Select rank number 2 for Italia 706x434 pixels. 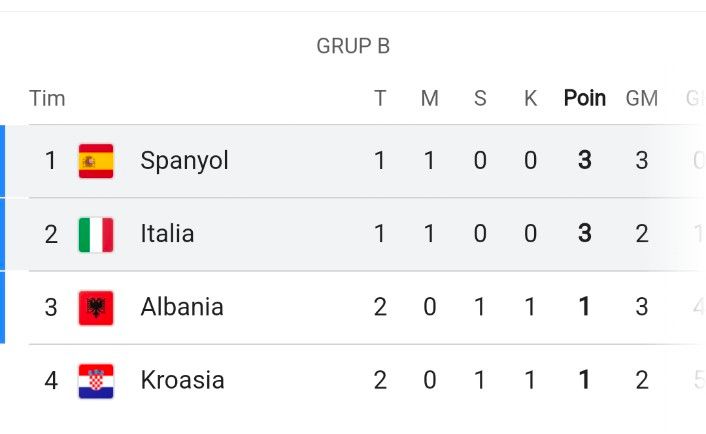pyautogui.click(x=51, y=235)
